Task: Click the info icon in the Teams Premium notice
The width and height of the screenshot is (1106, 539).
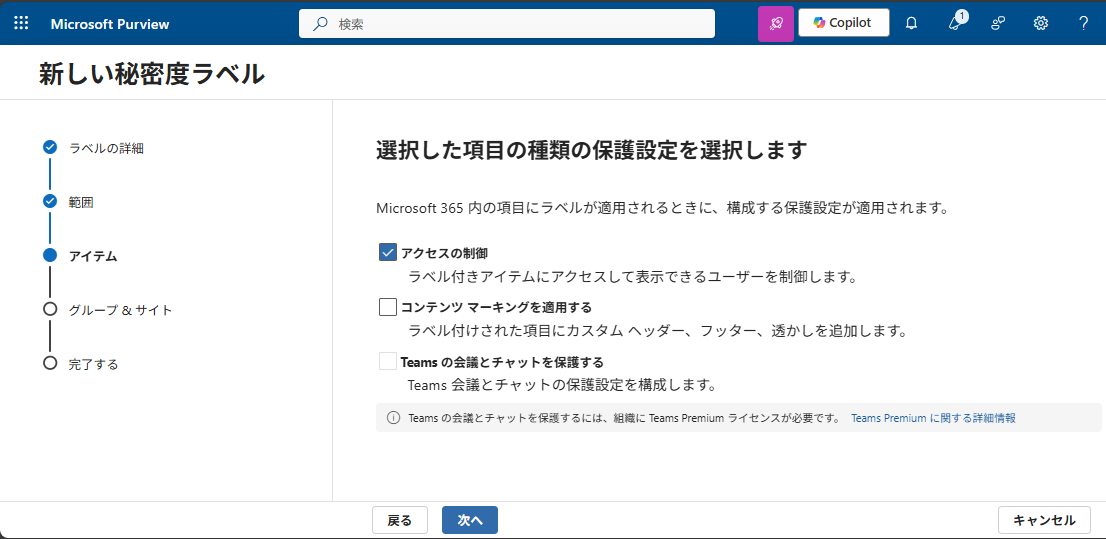Action: (x=394, y=418)
